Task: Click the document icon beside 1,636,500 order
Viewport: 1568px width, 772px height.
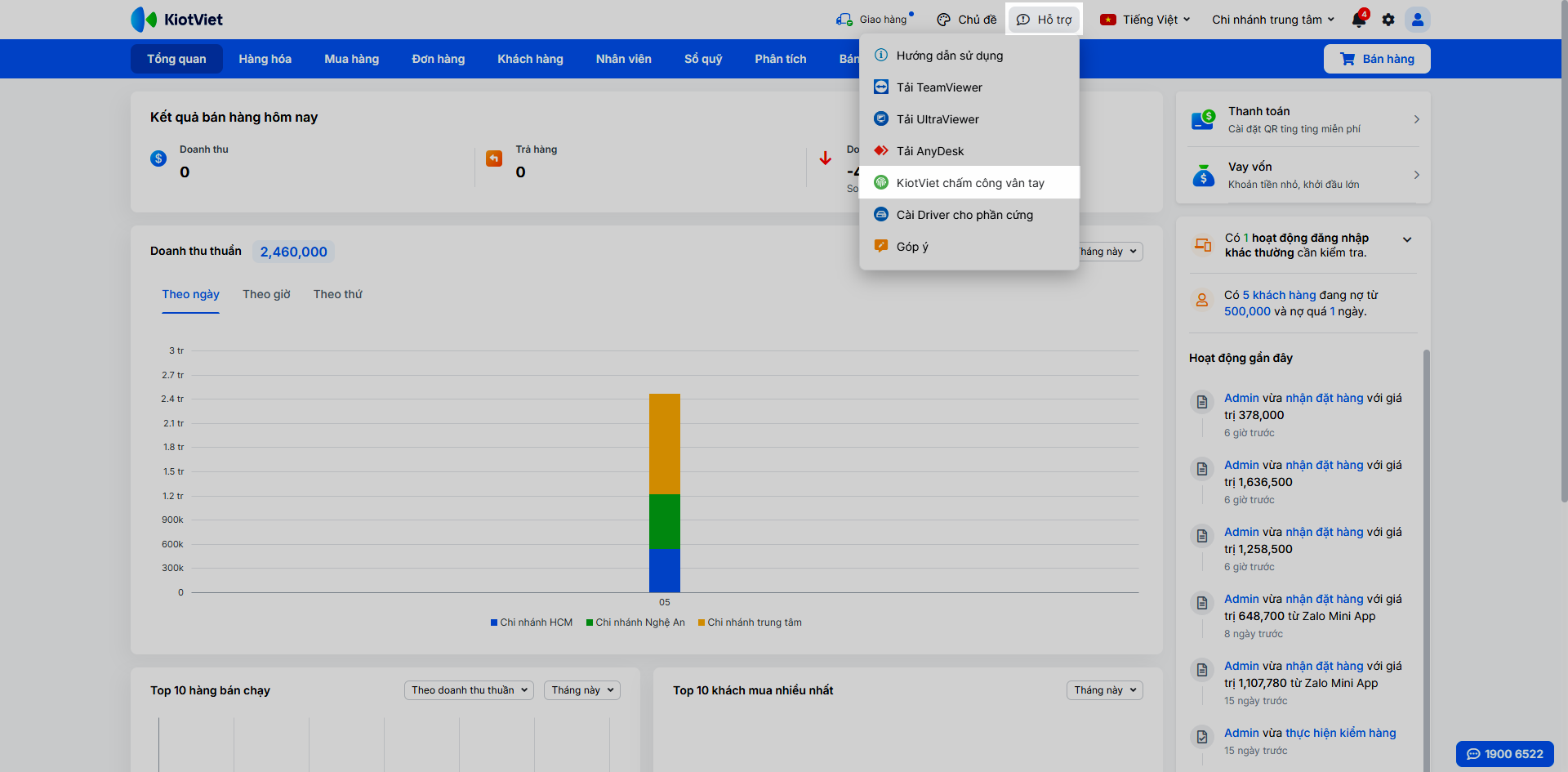Action: [1202, 469]
